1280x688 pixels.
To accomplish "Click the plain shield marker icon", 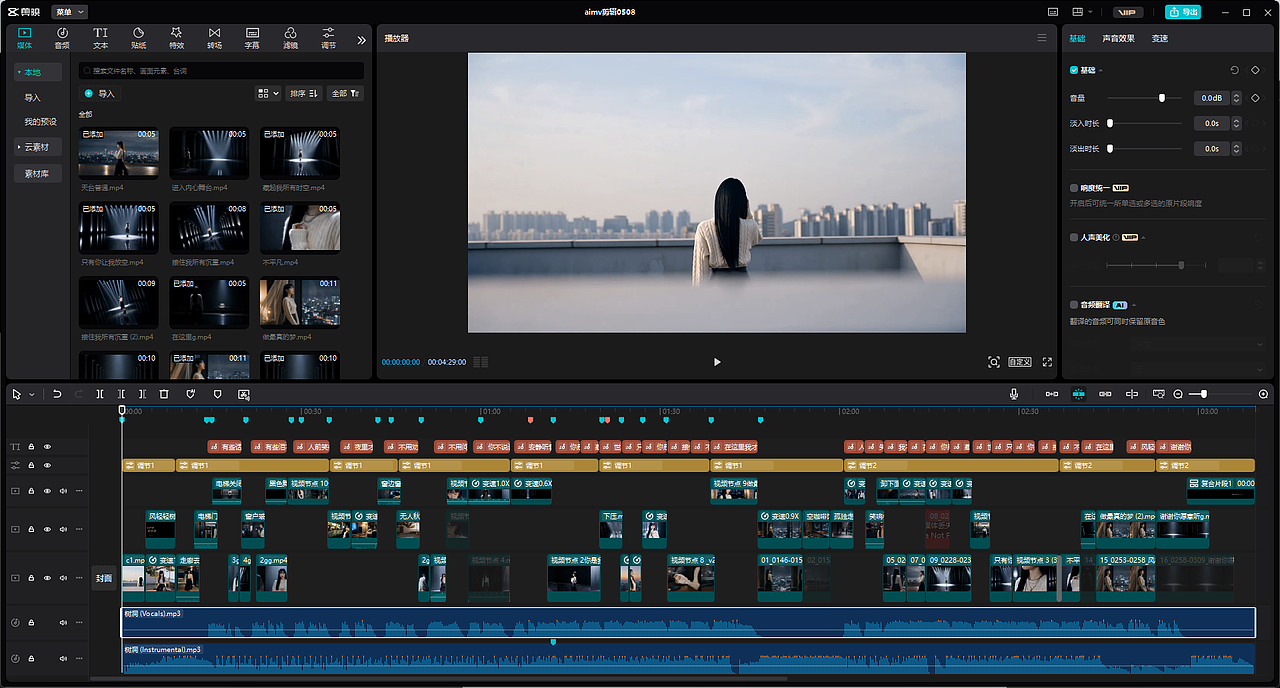I will point(217,394).
